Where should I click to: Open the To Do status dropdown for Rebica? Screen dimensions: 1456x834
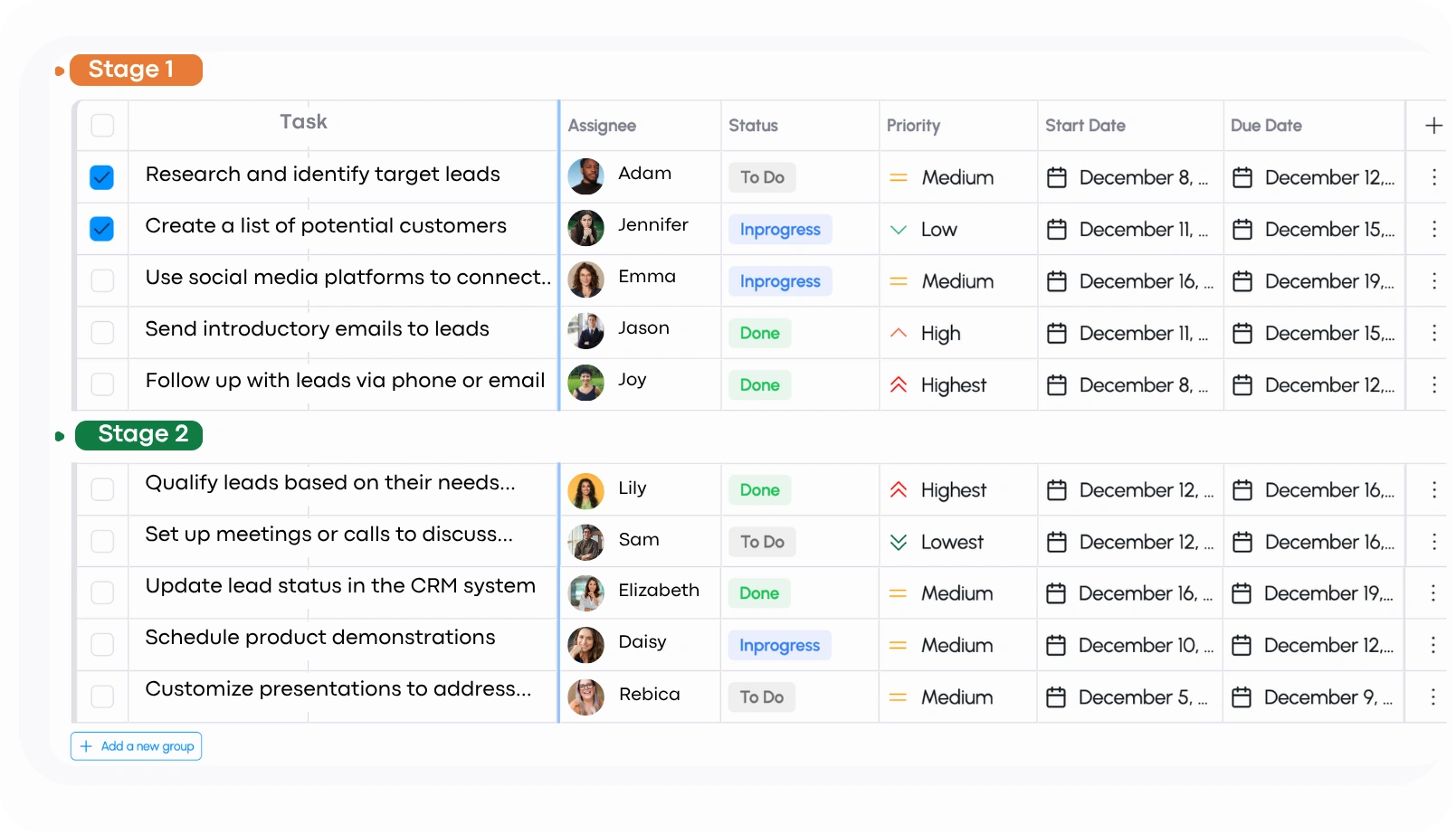762,697
